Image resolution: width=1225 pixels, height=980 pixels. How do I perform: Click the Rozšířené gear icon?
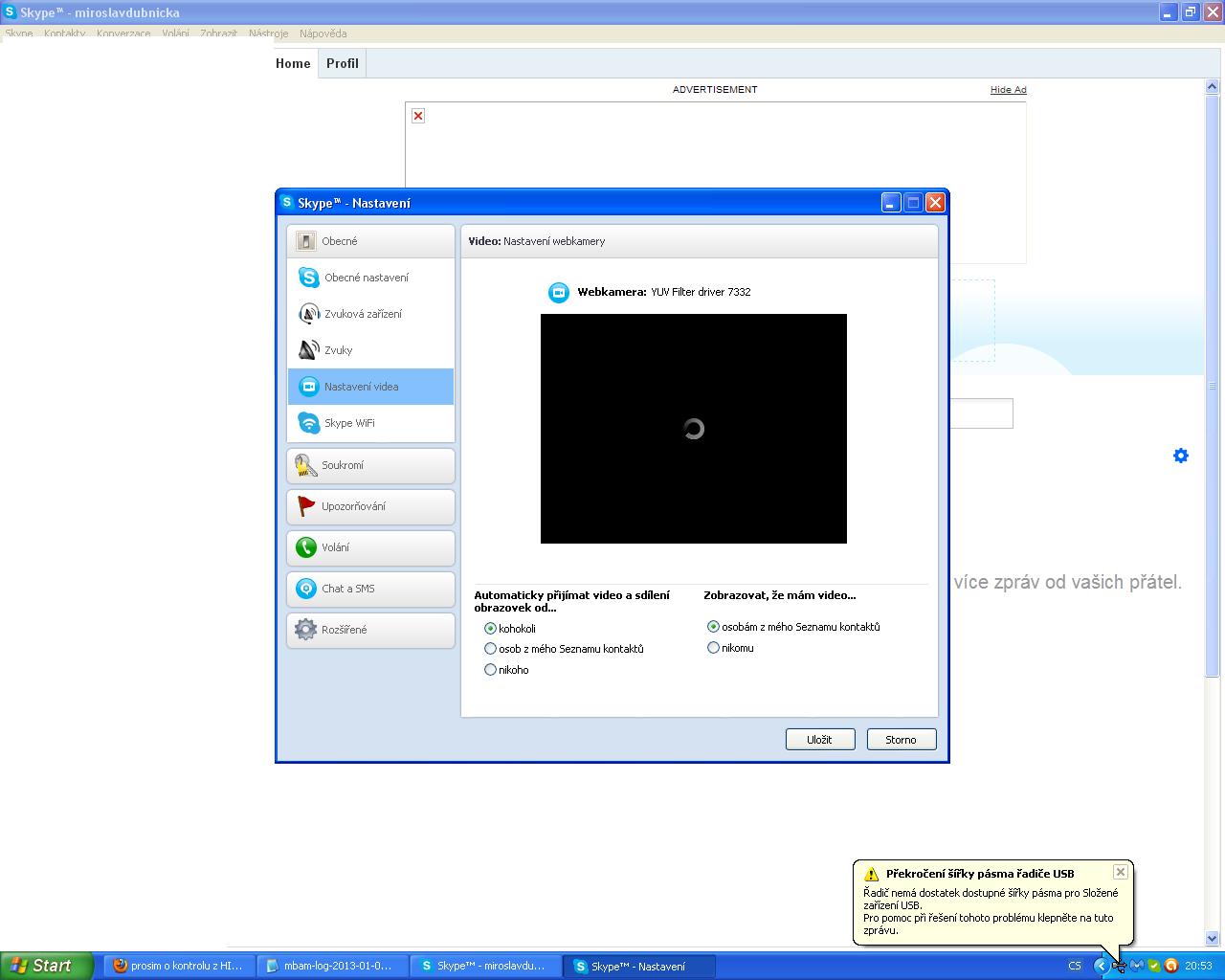pyautogui.click(x=305, y=630)
